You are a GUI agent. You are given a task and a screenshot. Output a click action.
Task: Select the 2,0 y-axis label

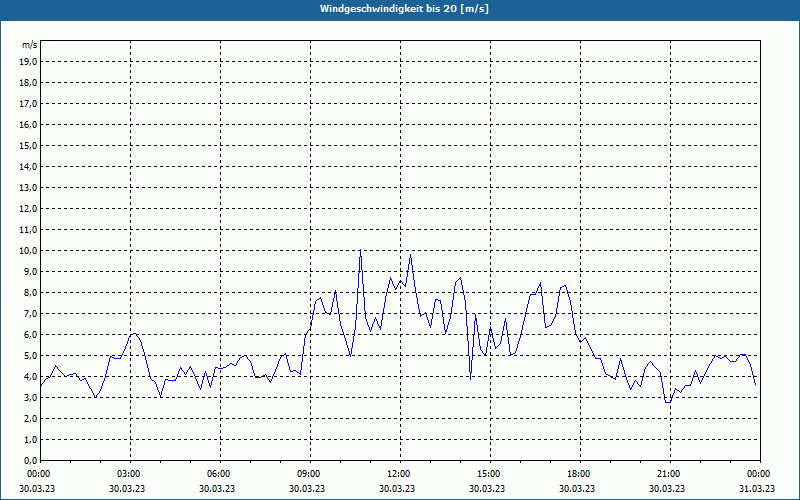point(31,419)
